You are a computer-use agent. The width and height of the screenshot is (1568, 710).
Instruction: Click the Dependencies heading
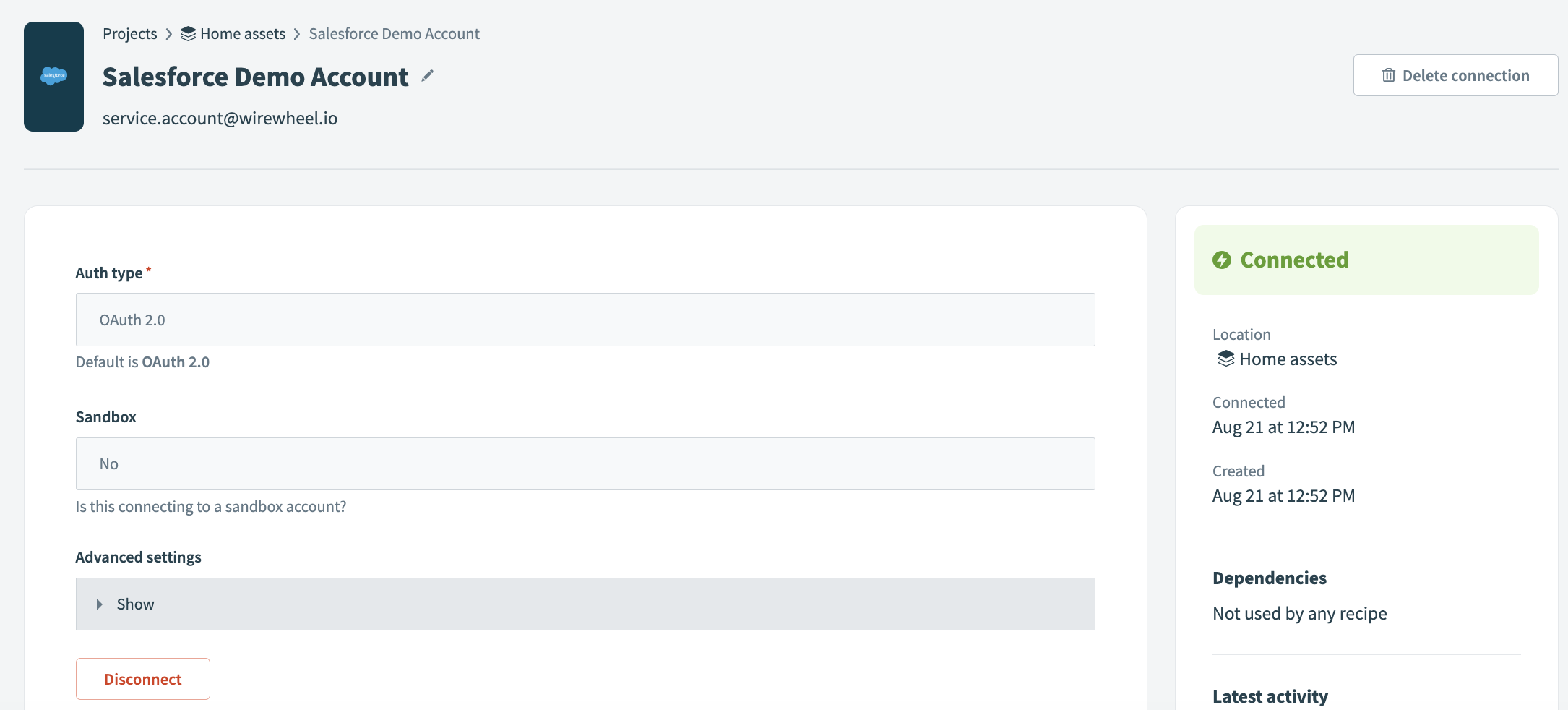(x=1270, y=578)
